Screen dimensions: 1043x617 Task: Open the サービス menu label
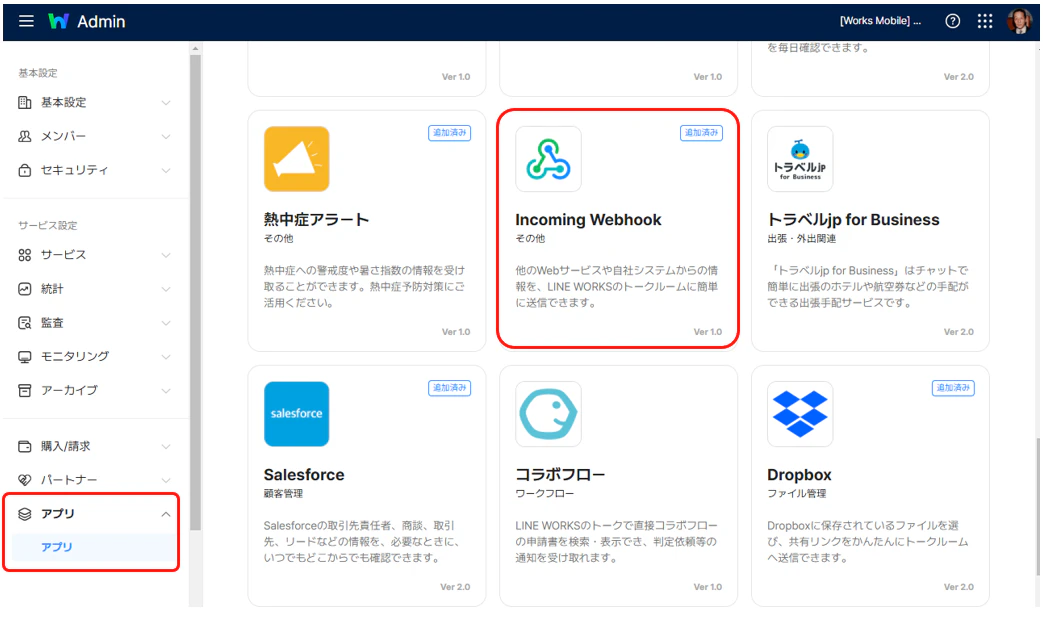click(x=64, y=255)
